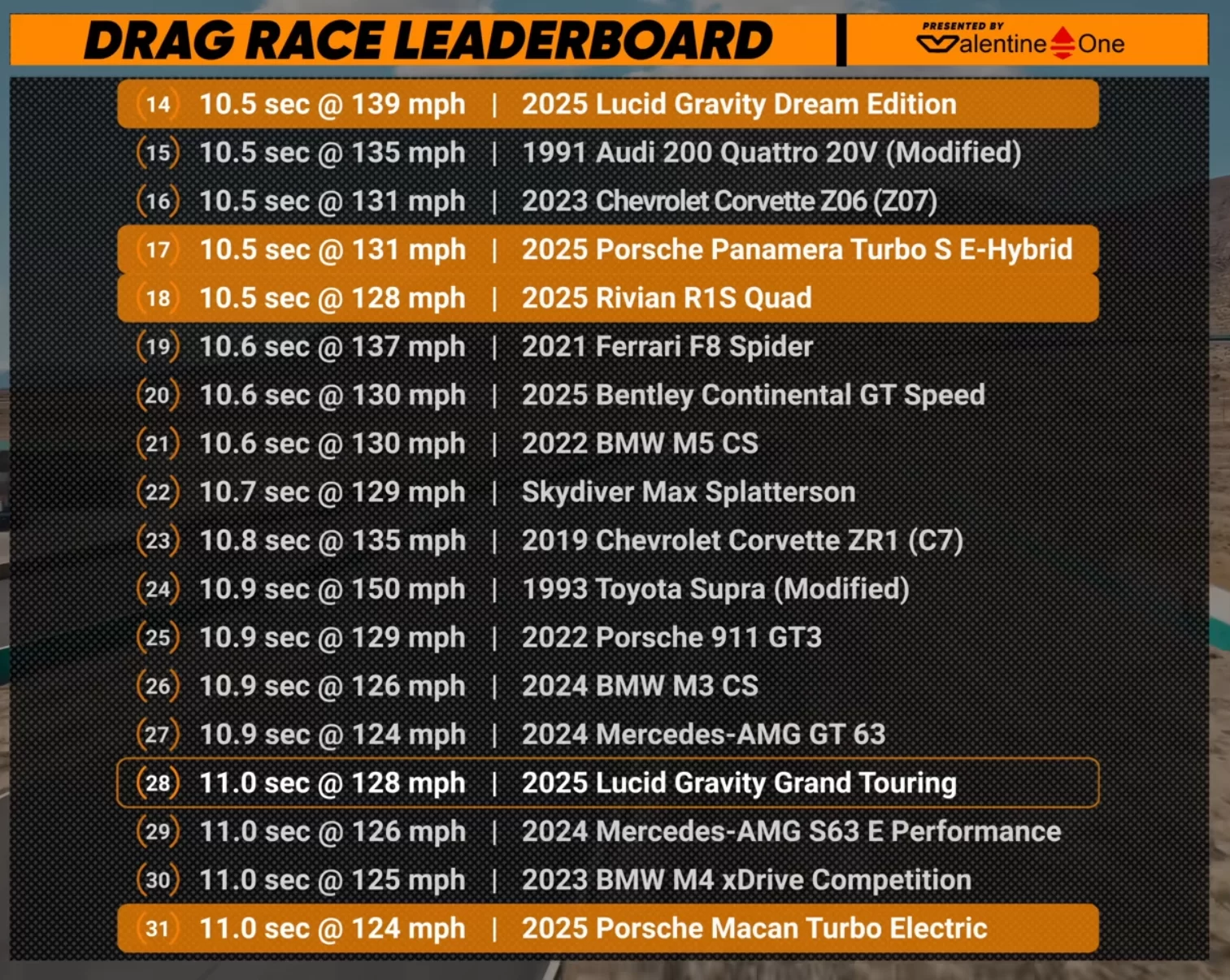Click the "11.0 sec @ 128 mph" time
The height and width of the screenshot is (980, 1230).
coord(332,783)
